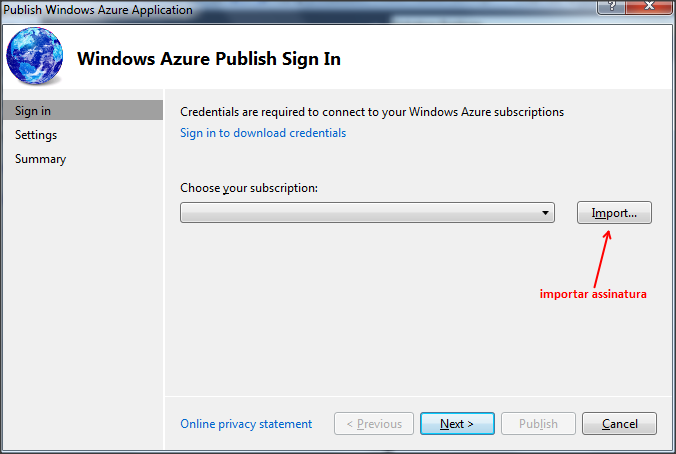This screenshot has width=676, height=454.
Task: Click the Credentials are required message text
Action: pos(372,112)
